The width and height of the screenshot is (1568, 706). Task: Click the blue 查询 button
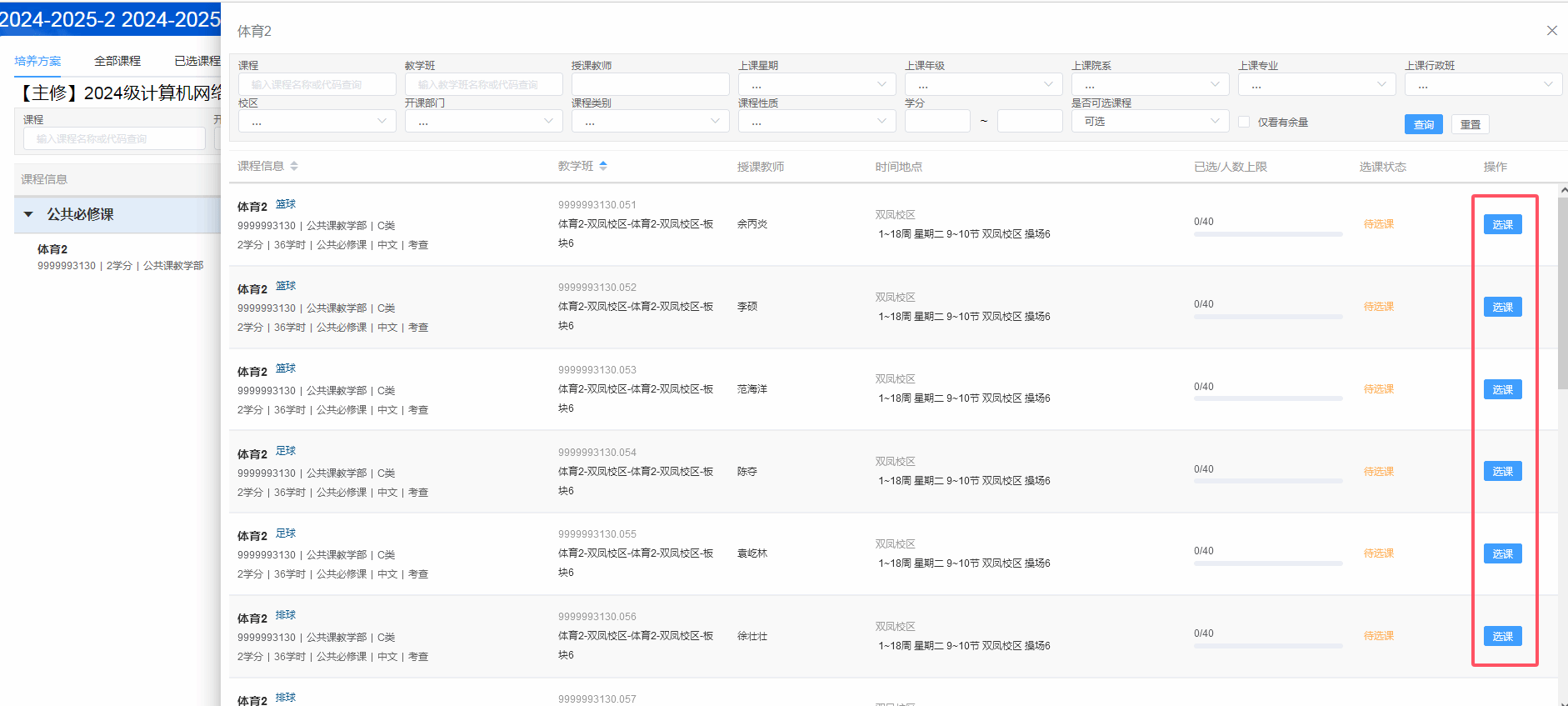point(1423,124)
